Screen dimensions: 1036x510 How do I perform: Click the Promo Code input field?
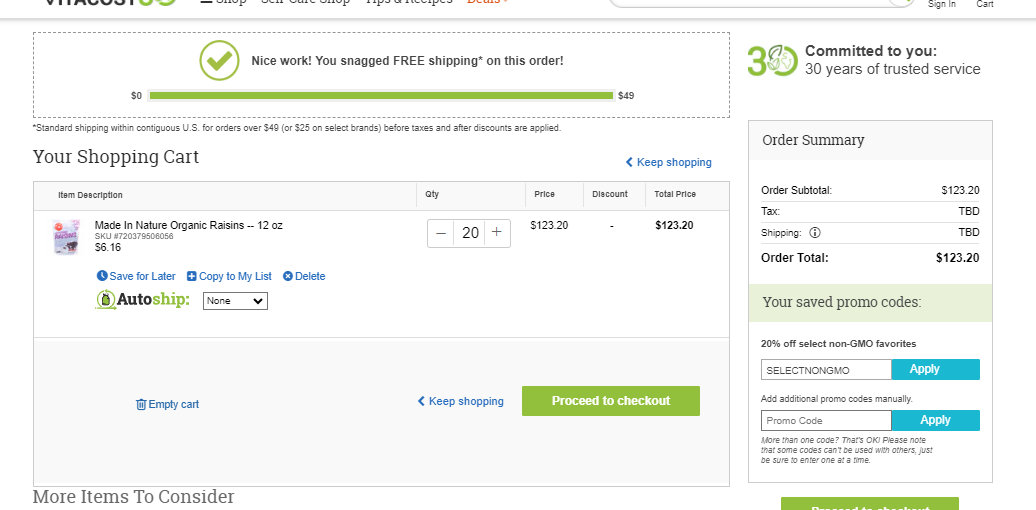click(x=826, y=420)
